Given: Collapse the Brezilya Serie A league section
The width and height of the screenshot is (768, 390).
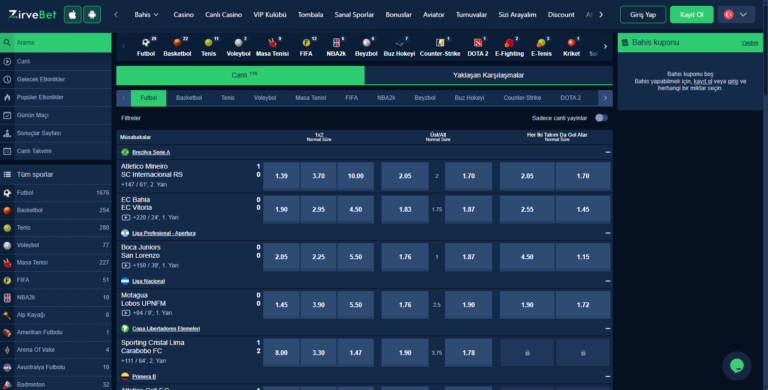Looking at the screenshot, I should (607, 152).
